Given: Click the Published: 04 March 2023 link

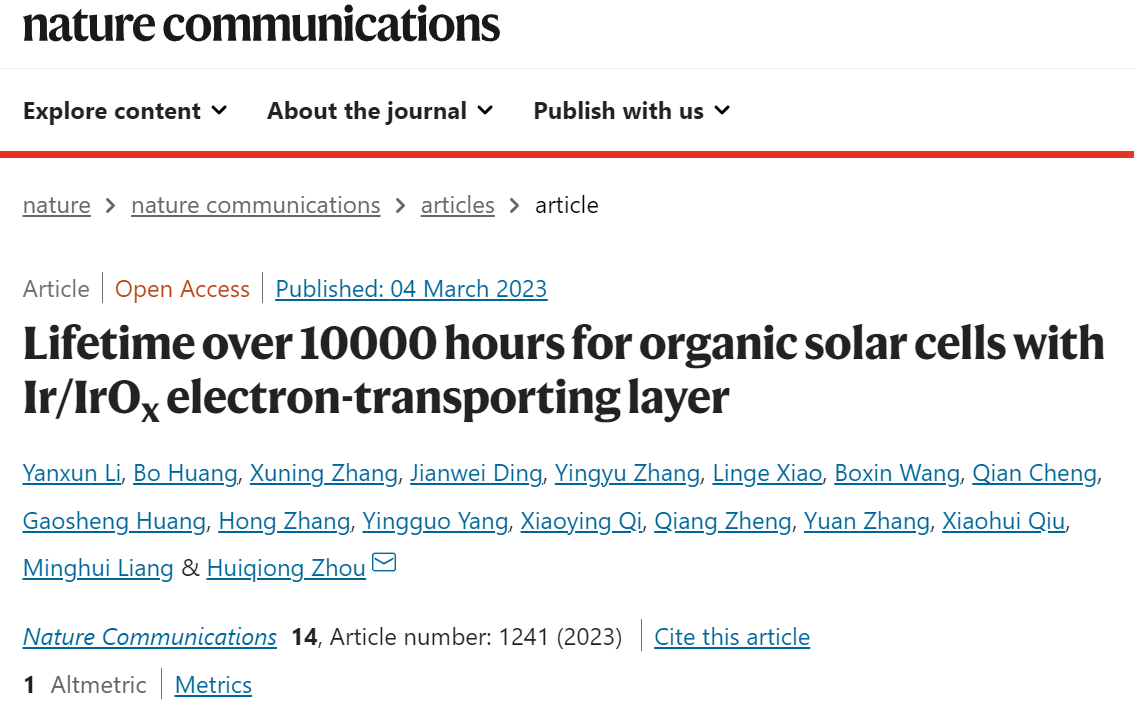Looking at the screenshot, I should point(411,289).
